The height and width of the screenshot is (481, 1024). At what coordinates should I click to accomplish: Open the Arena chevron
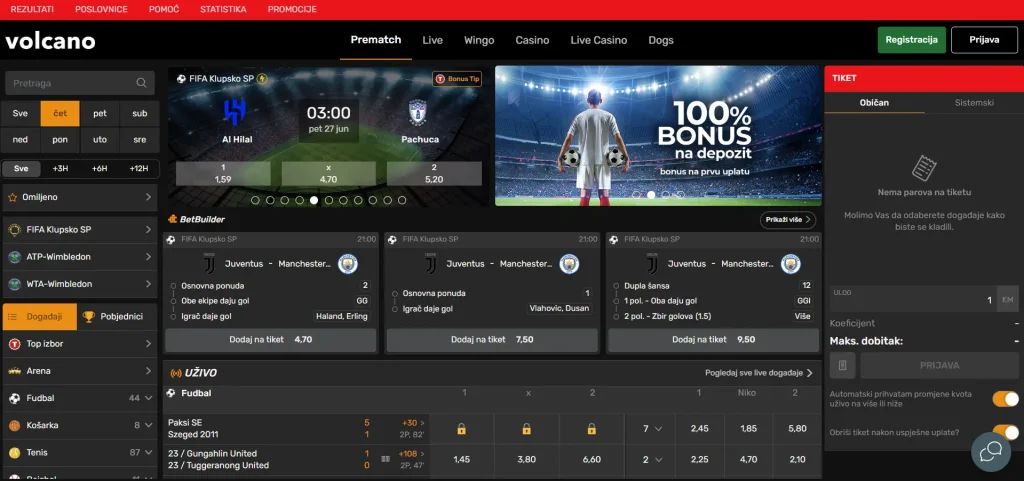148,371
